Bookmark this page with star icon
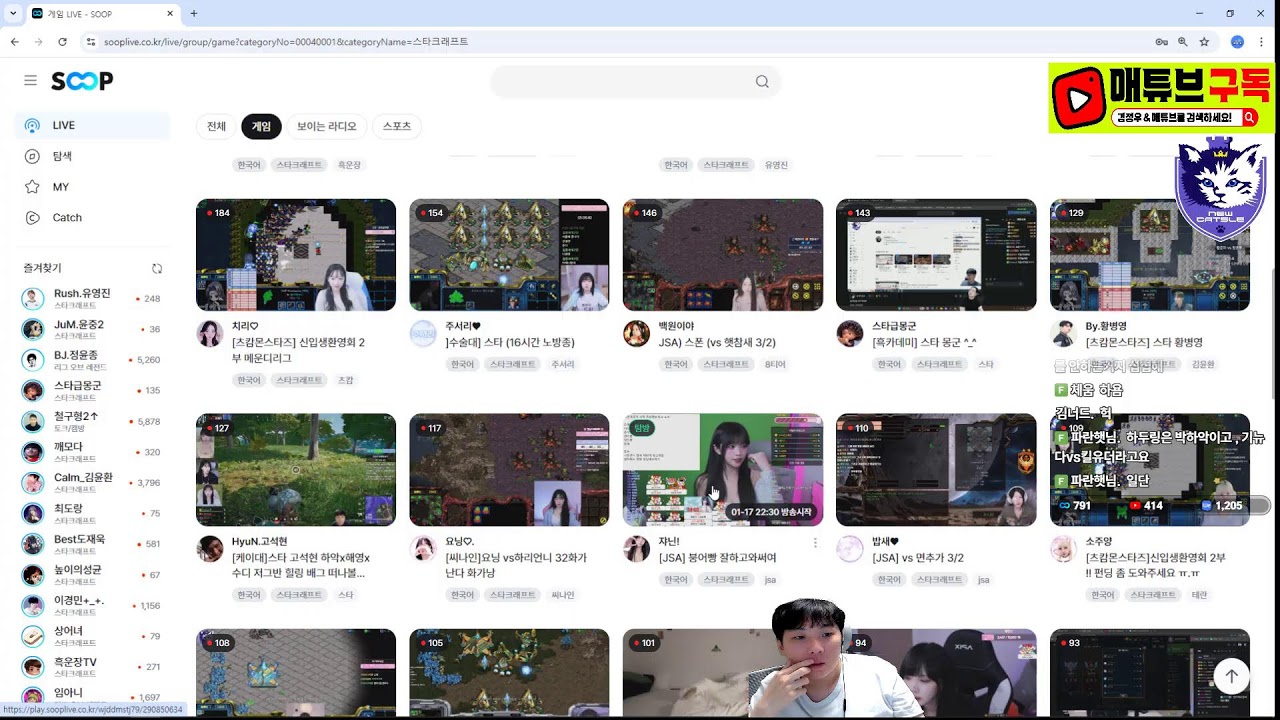This screenshot has height=720, width=1280. (x=1204, y=42)
